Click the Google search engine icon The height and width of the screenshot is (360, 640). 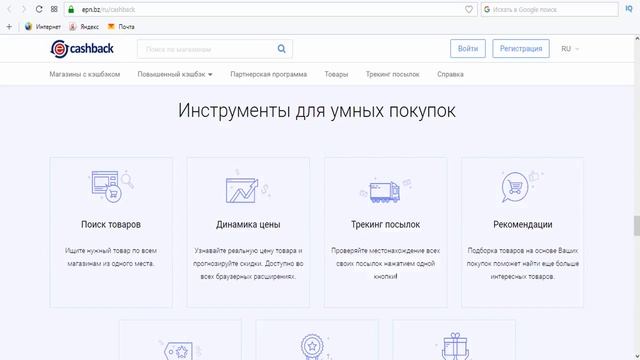pyautogui.click(x=487, y=9)
